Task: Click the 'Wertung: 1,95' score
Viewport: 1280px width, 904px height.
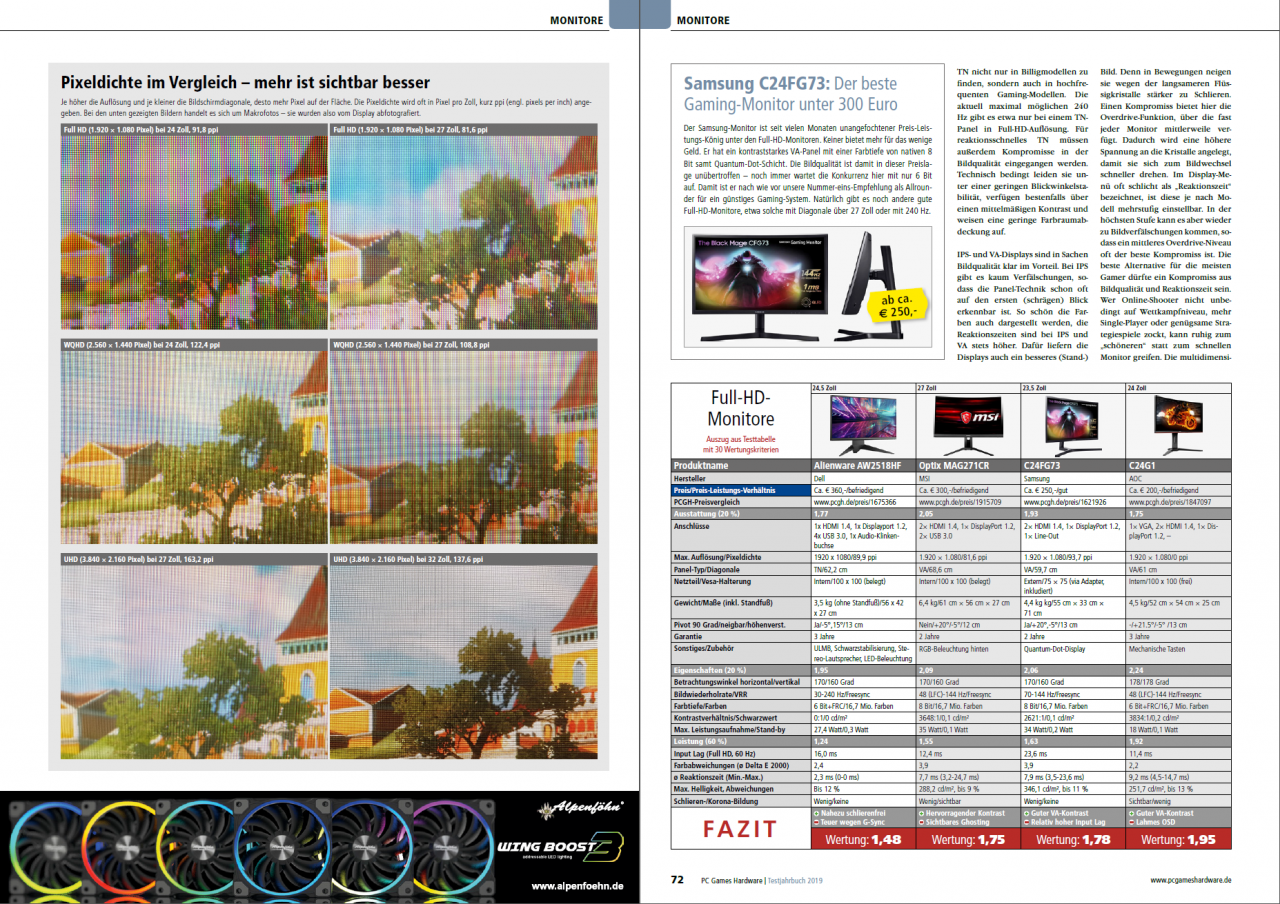Action: (1178, 840)
